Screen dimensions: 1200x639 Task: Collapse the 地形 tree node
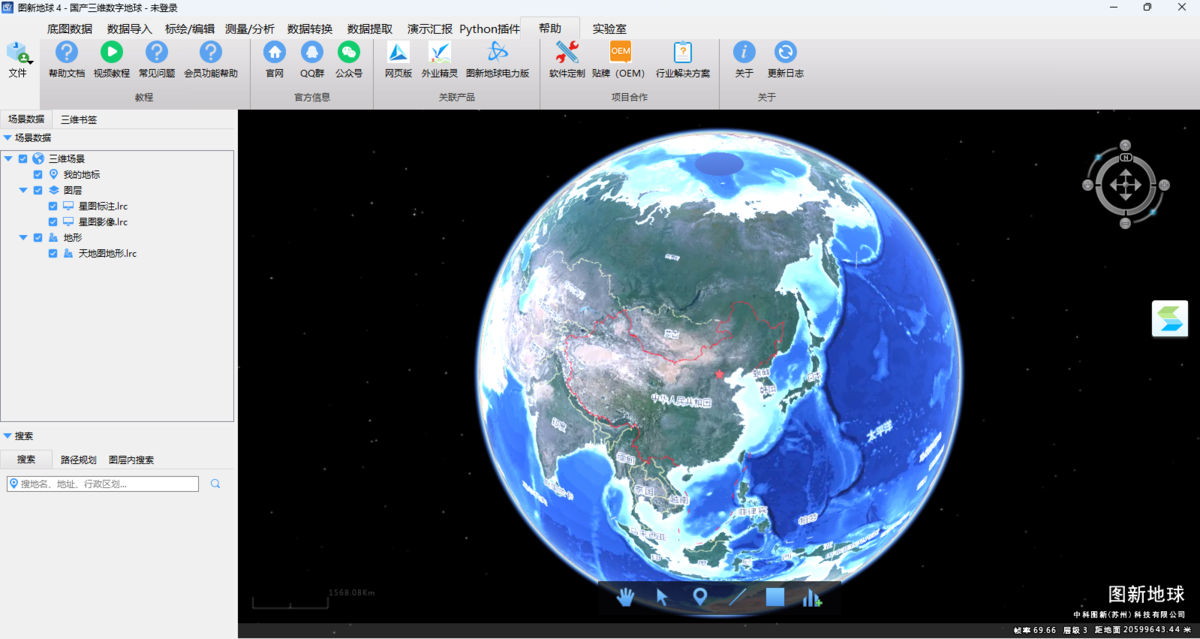pos(23,238)
